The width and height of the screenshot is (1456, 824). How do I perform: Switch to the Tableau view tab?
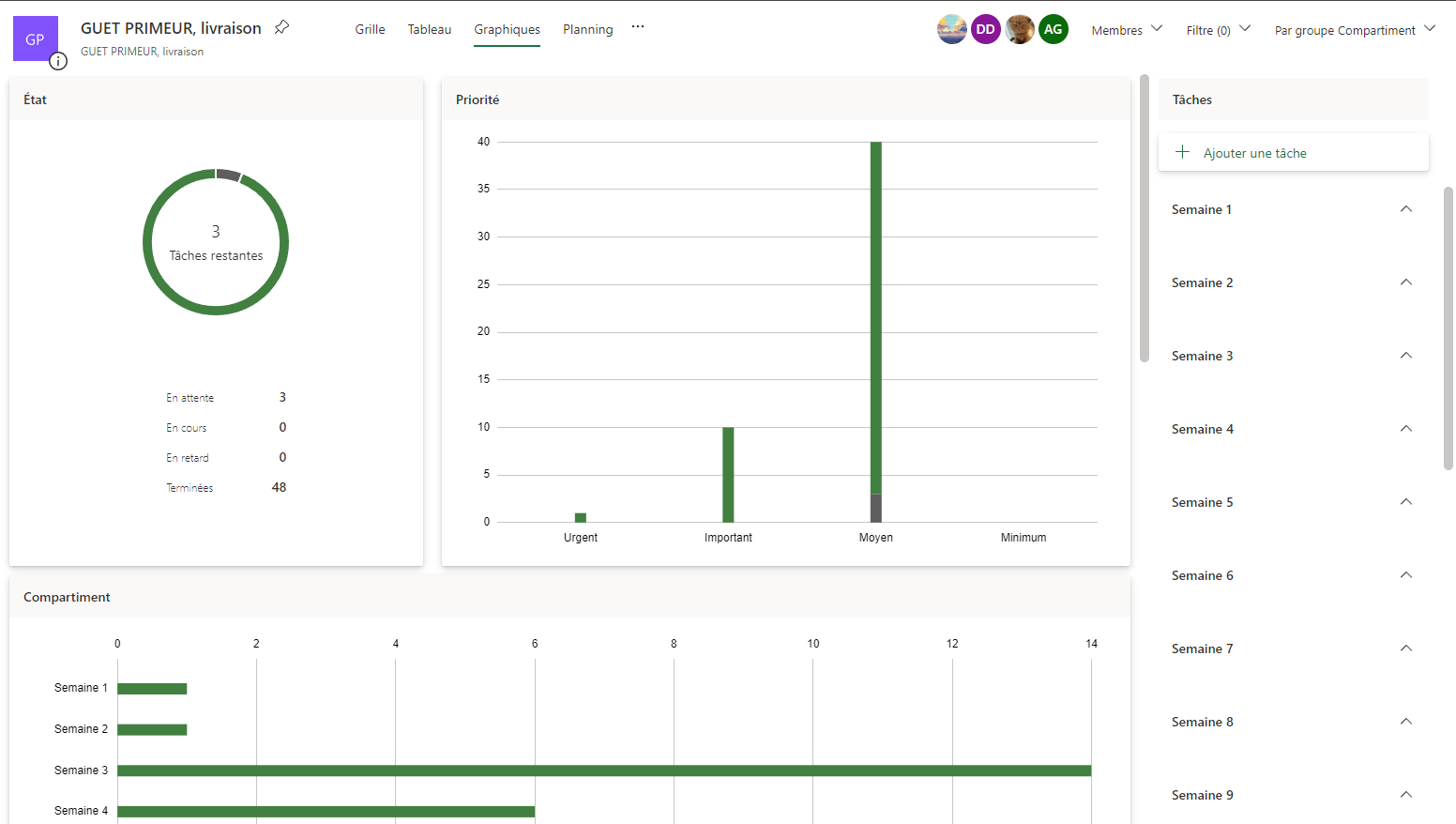point(429,29)
